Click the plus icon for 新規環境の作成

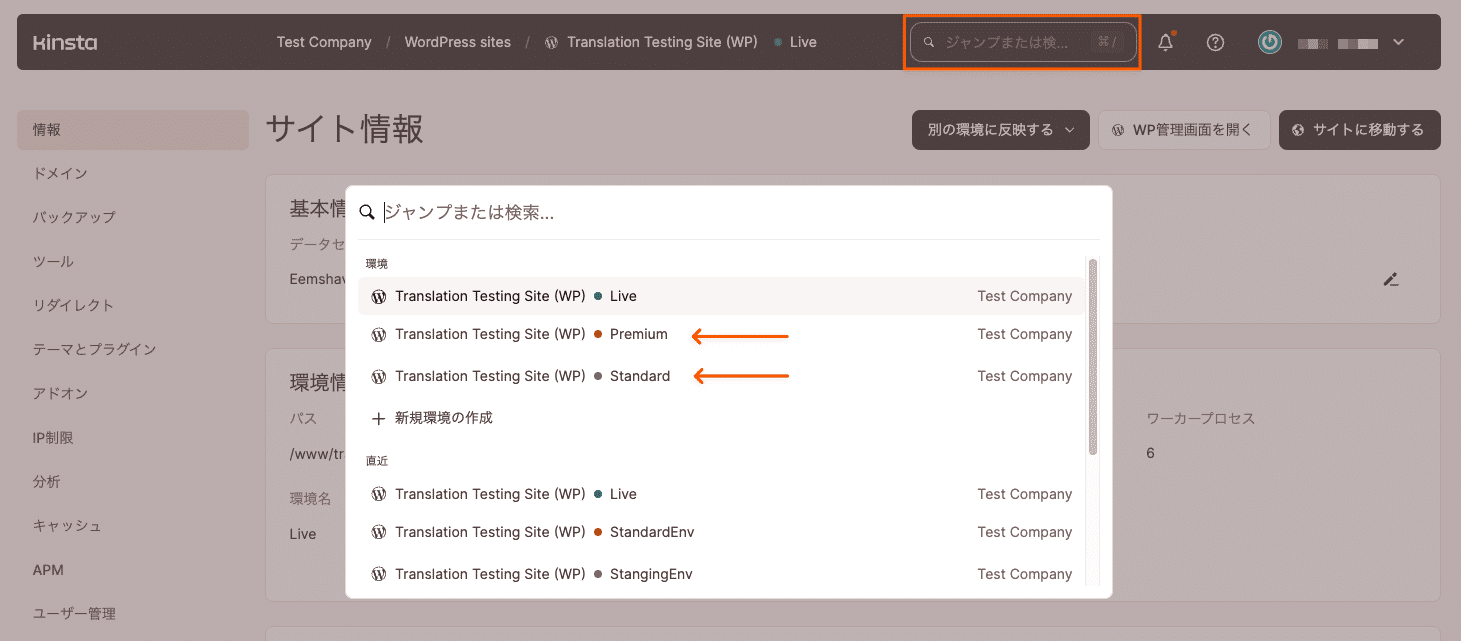378,419
